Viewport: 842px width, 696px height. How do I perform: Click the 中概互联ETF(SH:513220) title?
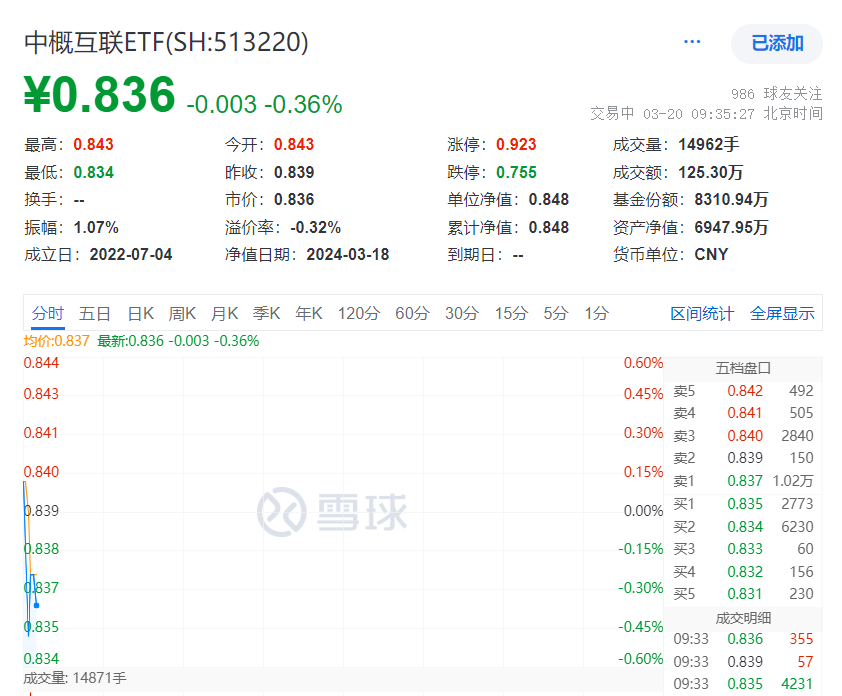[165, 43]
